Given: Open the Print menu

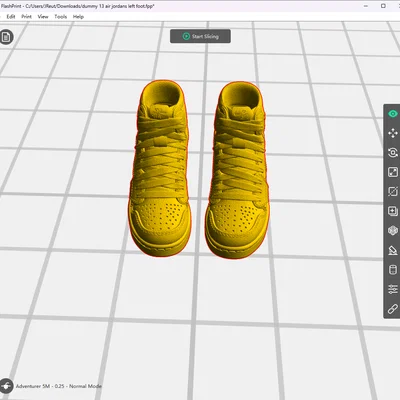Looking at the screenshot, I should (x=26, y=17).
